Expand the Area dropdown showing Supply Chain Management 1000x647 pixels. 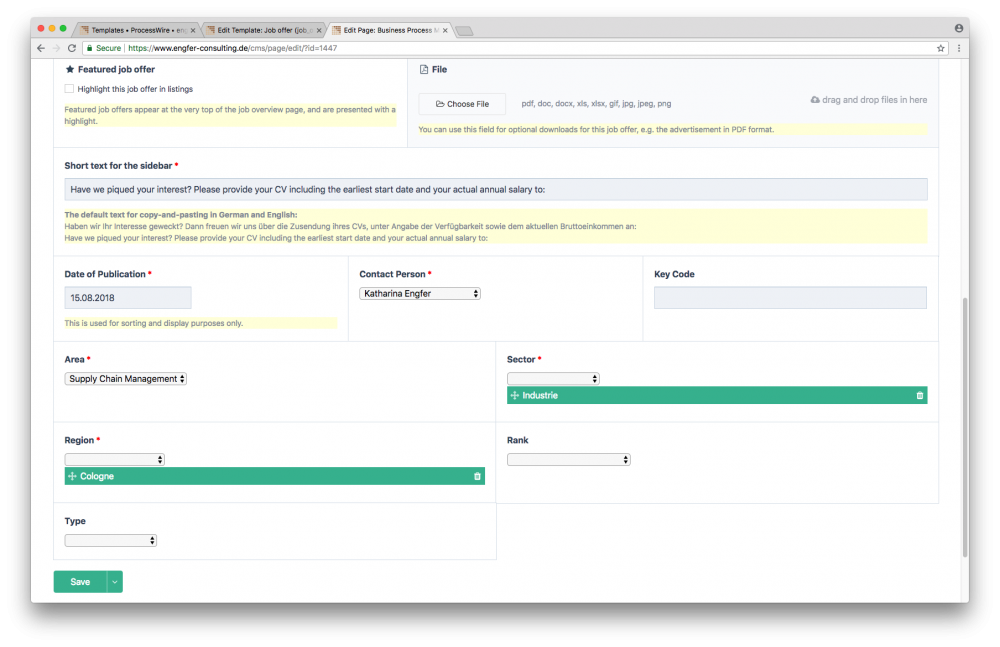click(126, 379)
